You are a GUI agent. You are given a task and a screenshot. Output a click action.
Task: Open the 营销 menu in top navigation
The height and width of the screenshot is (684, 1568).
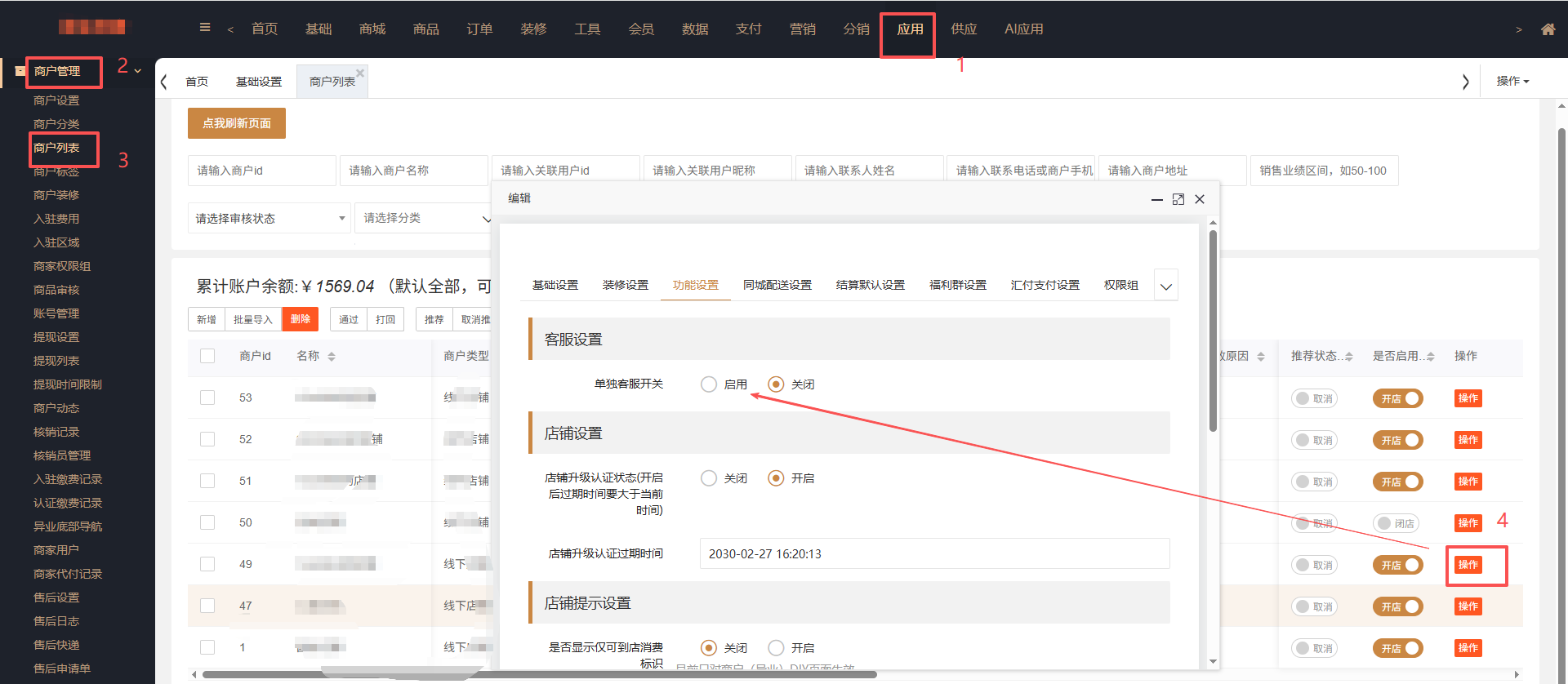click(x=802, y=29)
